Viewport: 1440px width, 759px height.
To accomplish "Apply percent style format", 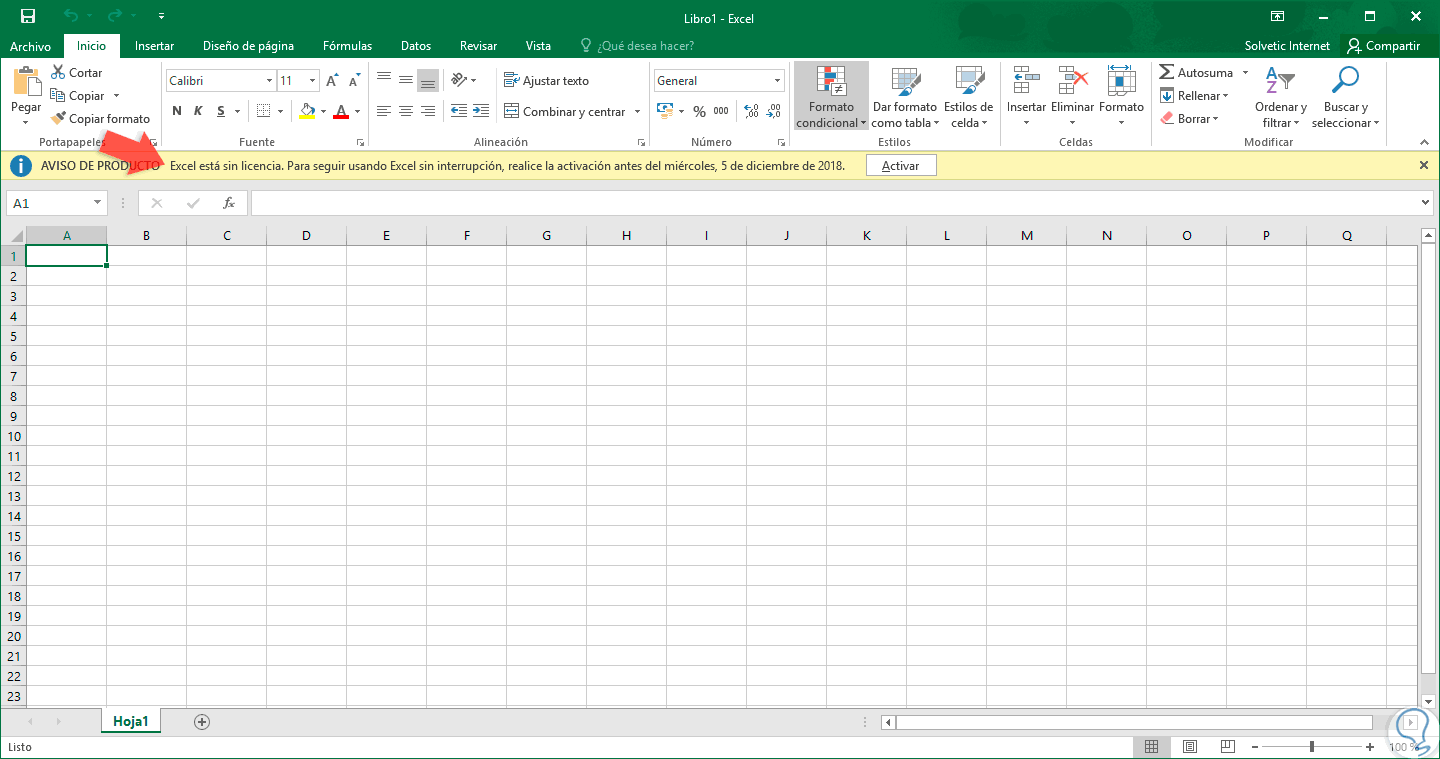I will point(699,111).
